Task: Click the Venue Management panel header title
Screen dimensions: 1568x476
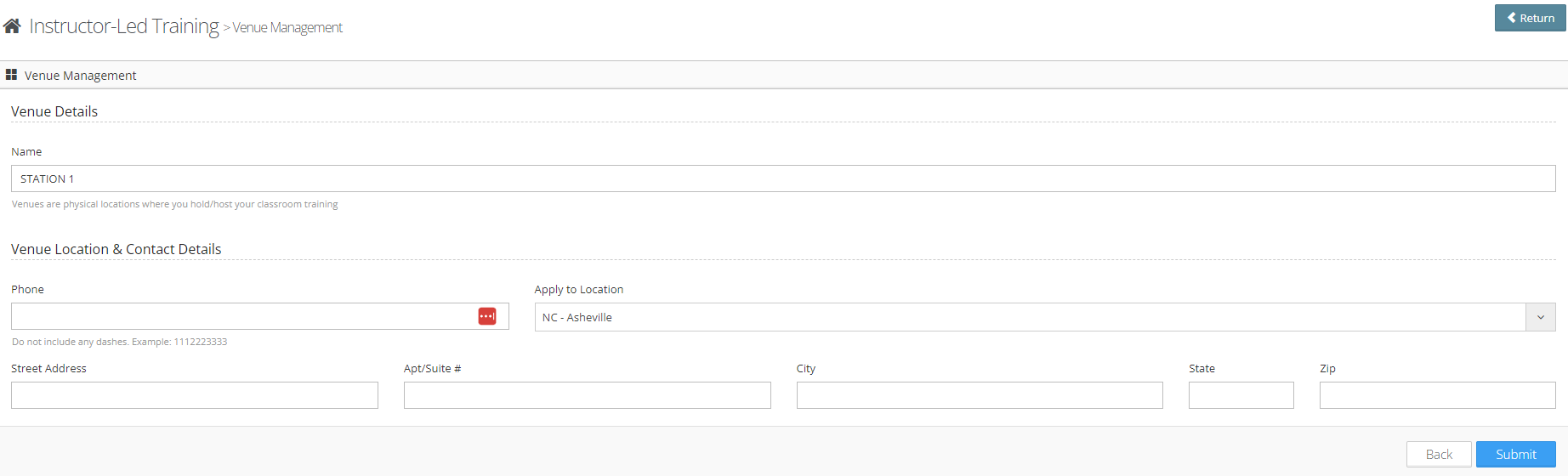Action: tap(81, 76)
